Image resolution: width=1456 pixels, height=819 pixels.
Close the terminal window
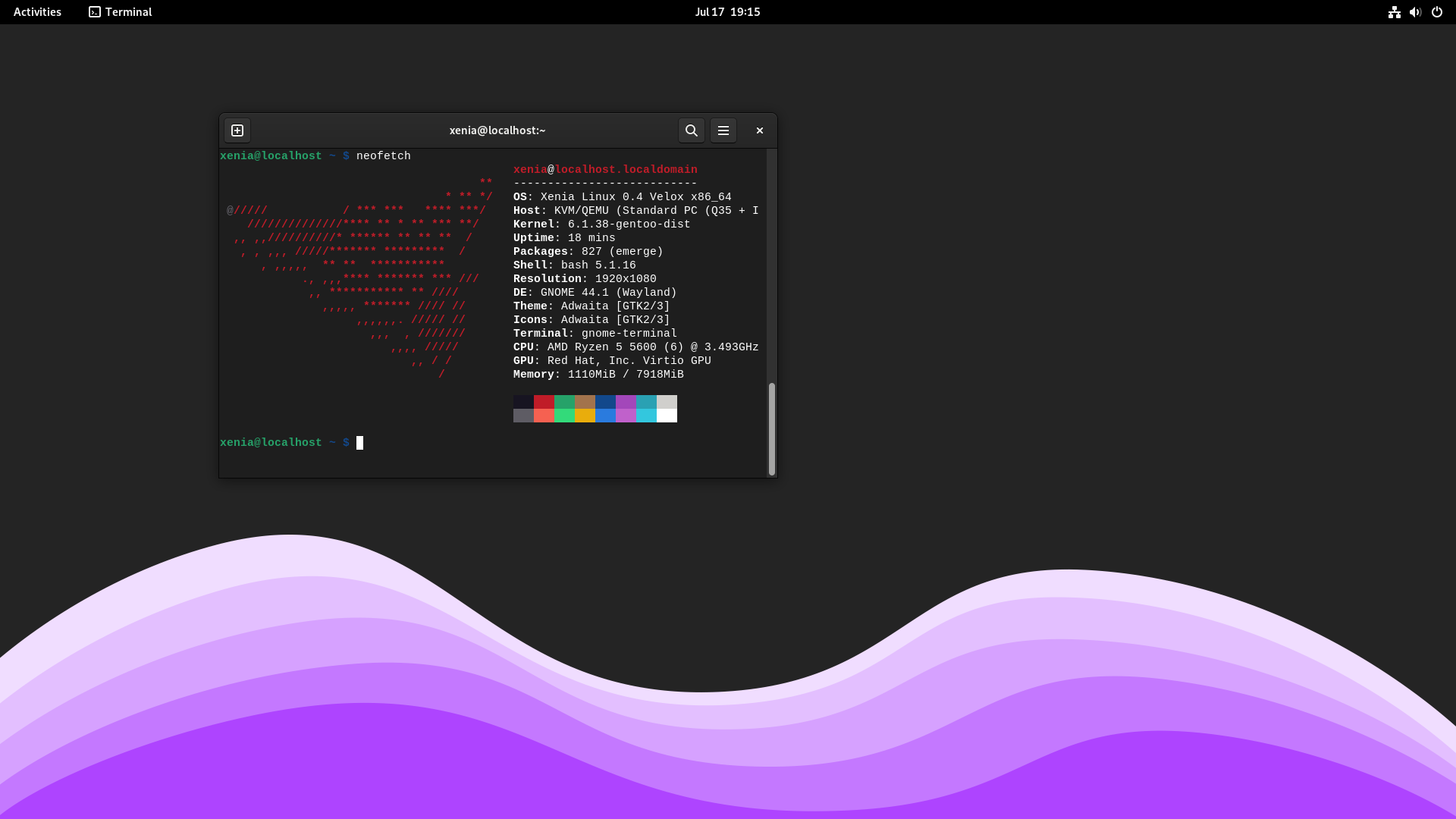pos(759,130)
